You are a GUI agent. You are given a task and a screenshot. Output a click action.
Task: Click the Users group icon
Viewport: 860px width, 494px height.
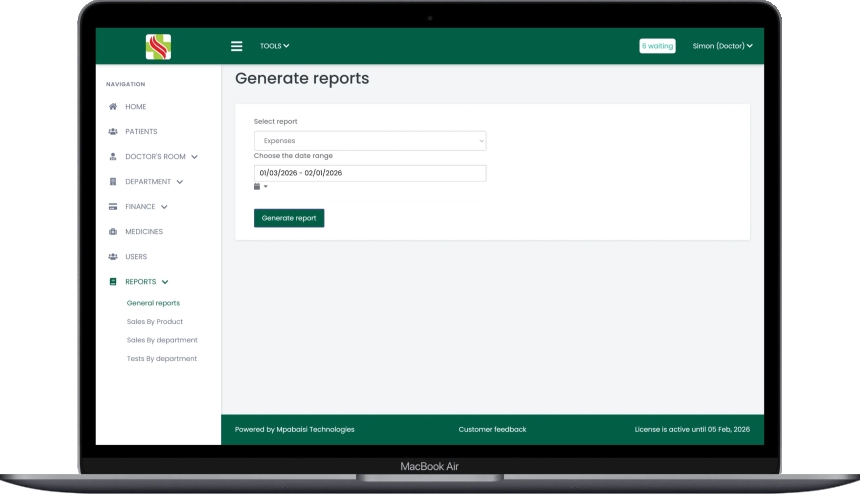(113, 257)
